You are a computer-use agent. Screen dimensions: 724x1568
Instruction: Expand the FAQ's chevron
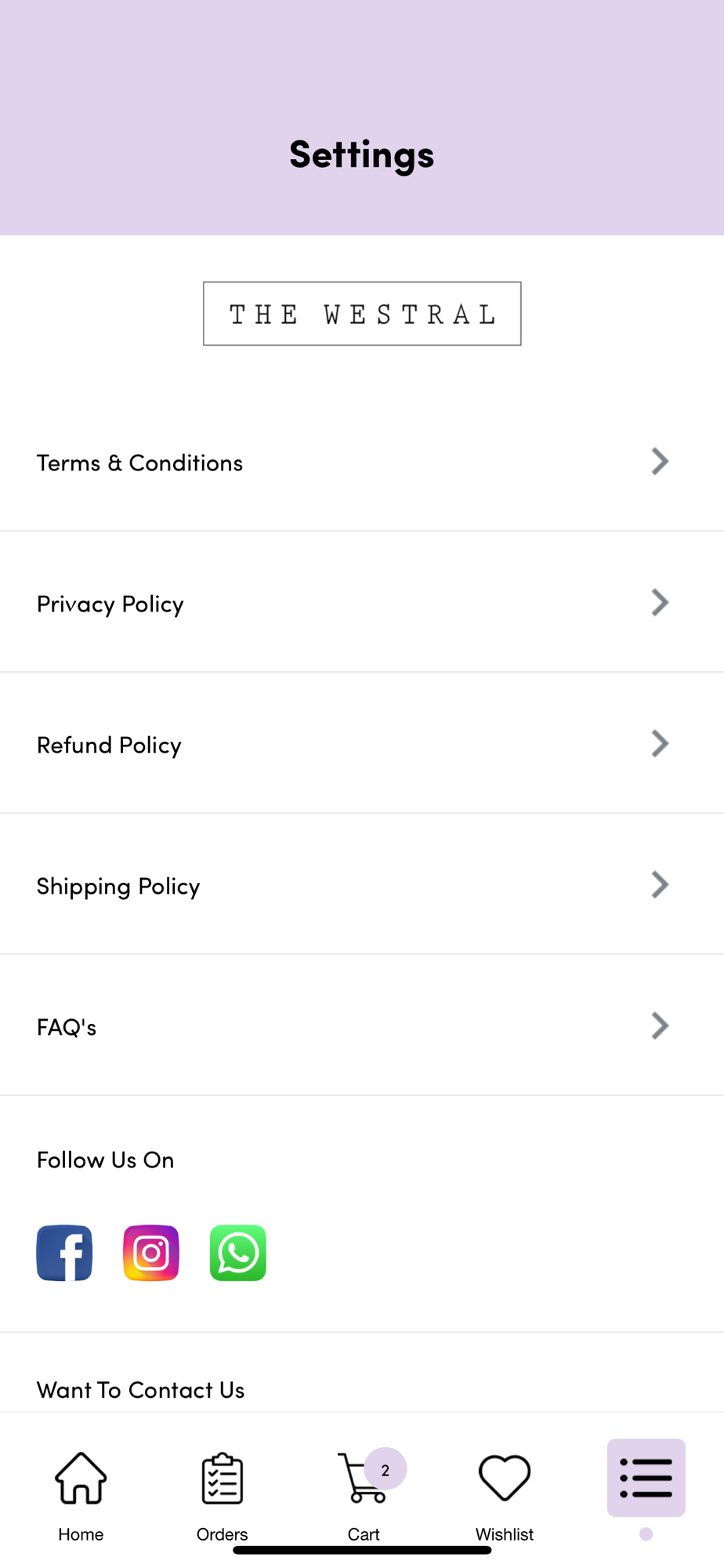tap(660, 1026)
